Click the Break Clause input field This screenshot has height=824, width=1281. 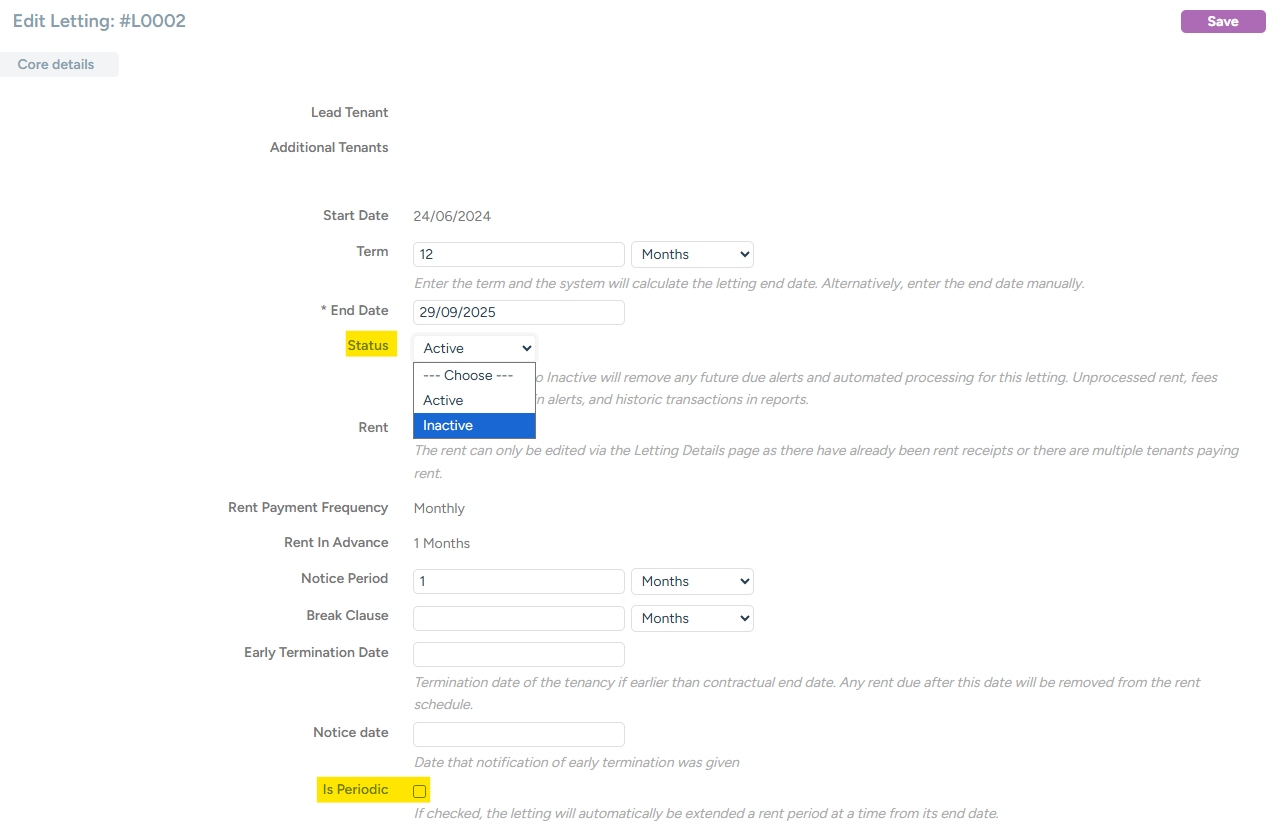tap(518, 618)
